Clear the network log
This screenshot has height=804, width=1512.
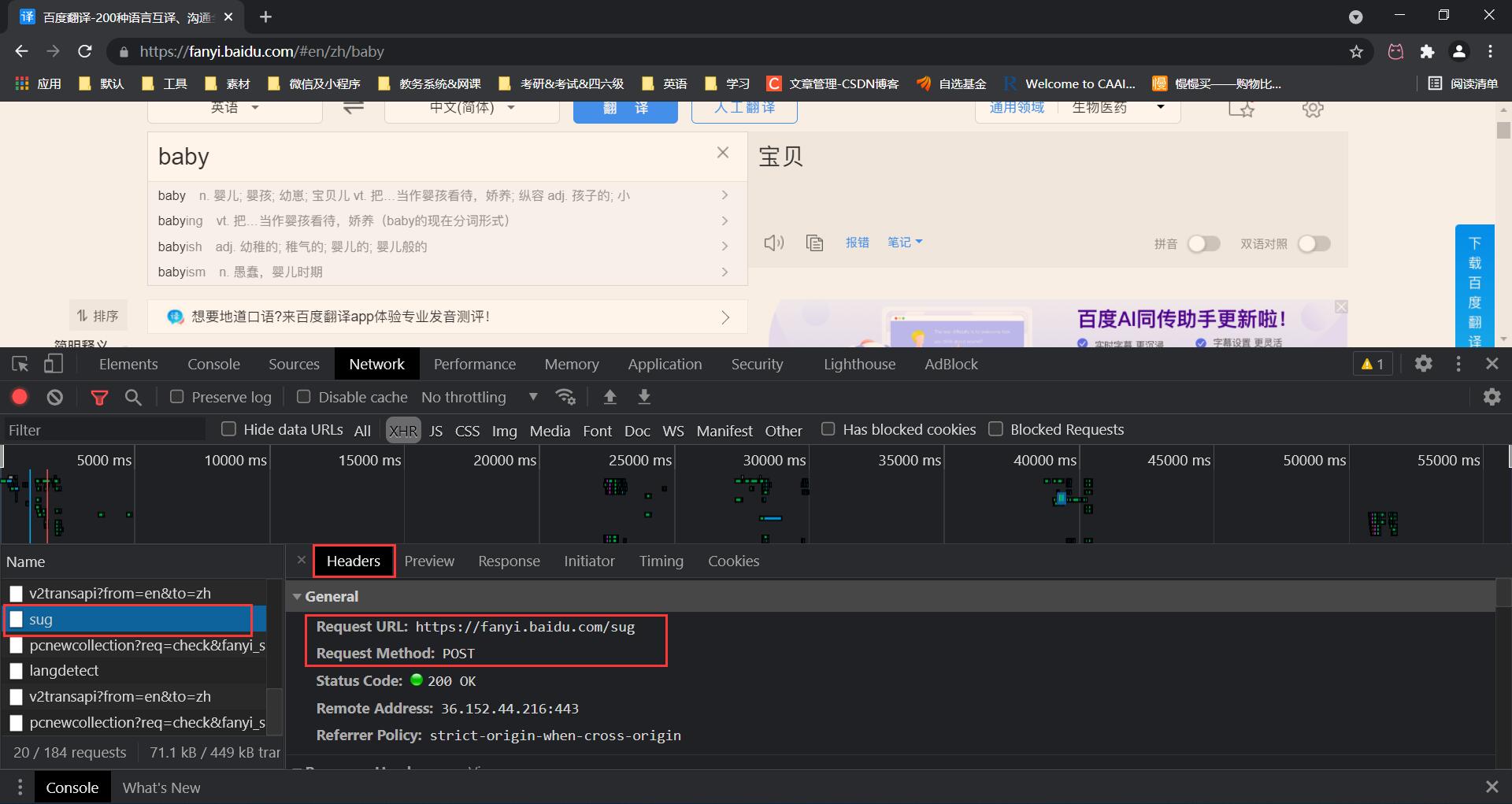(x=54, y=397)
